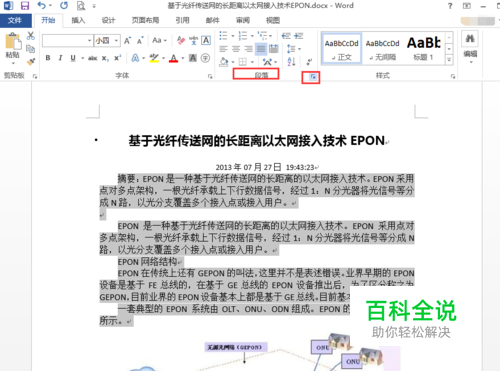Click the Clear Formatting eraser icon
The image size is (500, 371).
click(x=181, y=41)
